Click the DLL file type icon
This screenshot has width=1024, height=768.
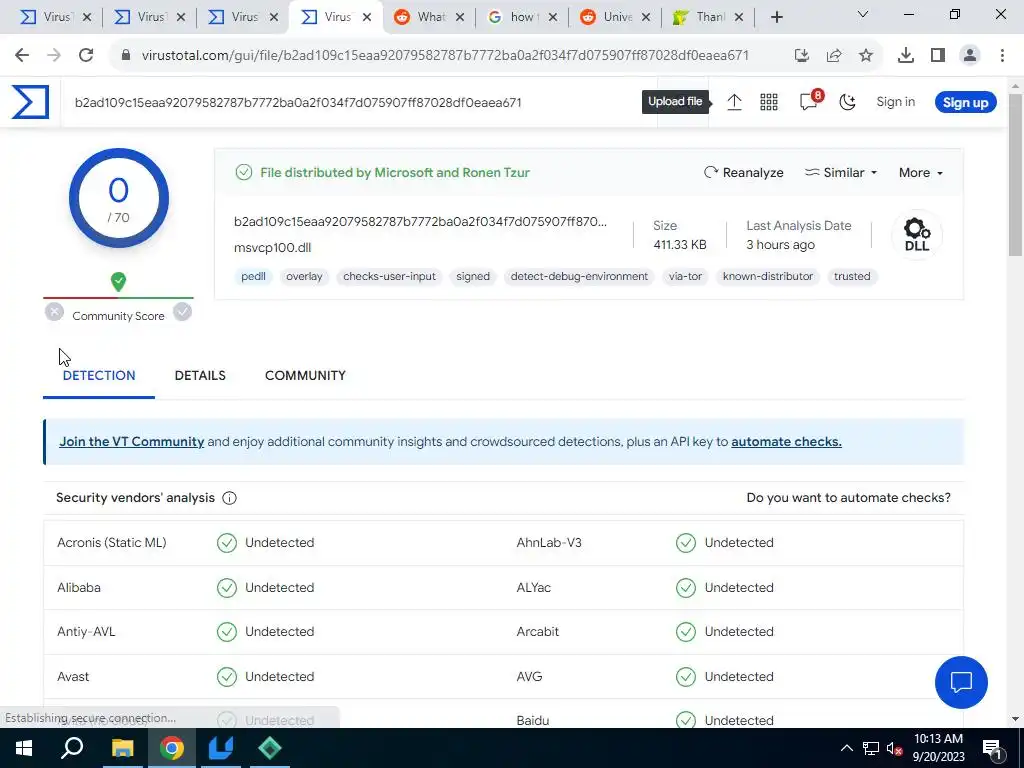point(916,235)
